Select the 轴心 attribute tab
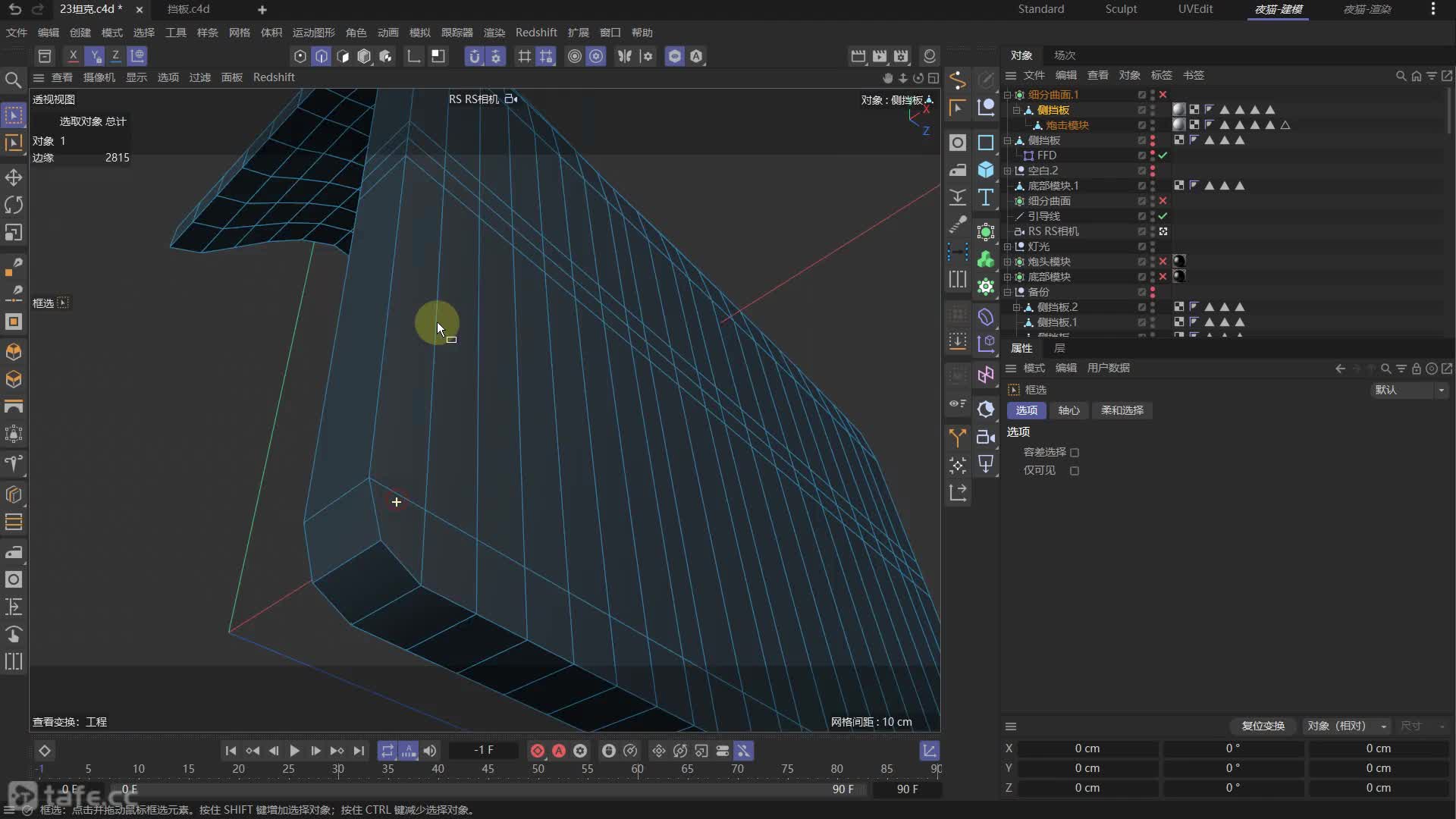Image resolution: width=1456 pixels, height=819 pixels. coord(1068,410)
